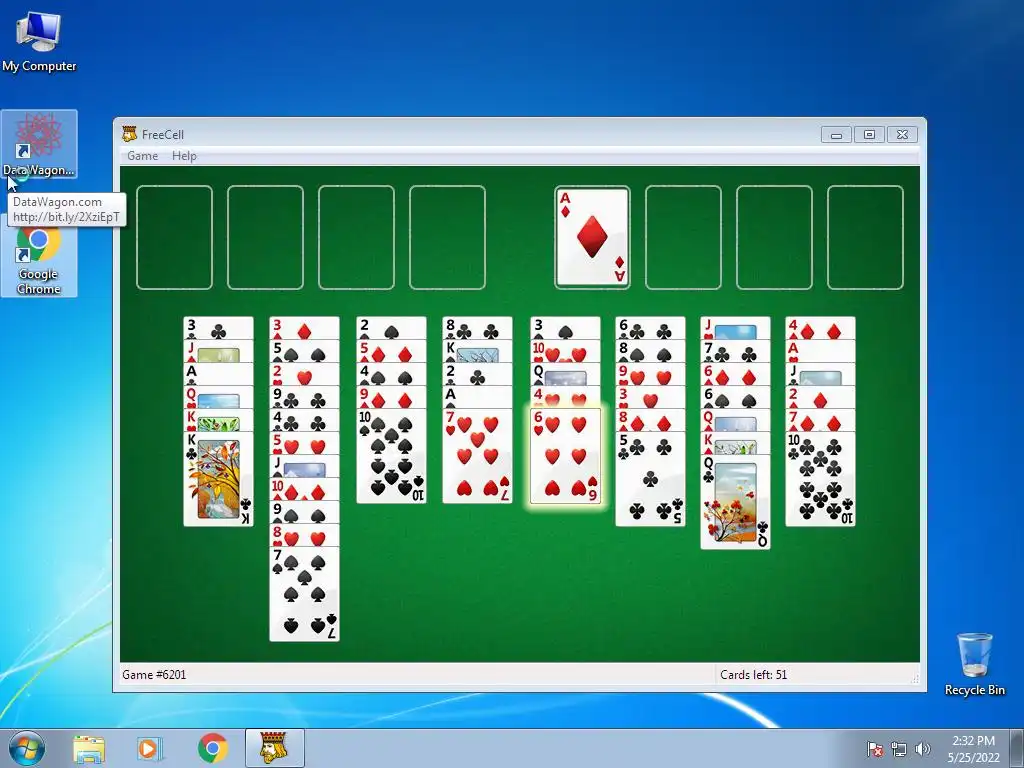Click the 3 of clubs card
The height and width of the screenshot is (768, 1024).
[x=218, y=328]
